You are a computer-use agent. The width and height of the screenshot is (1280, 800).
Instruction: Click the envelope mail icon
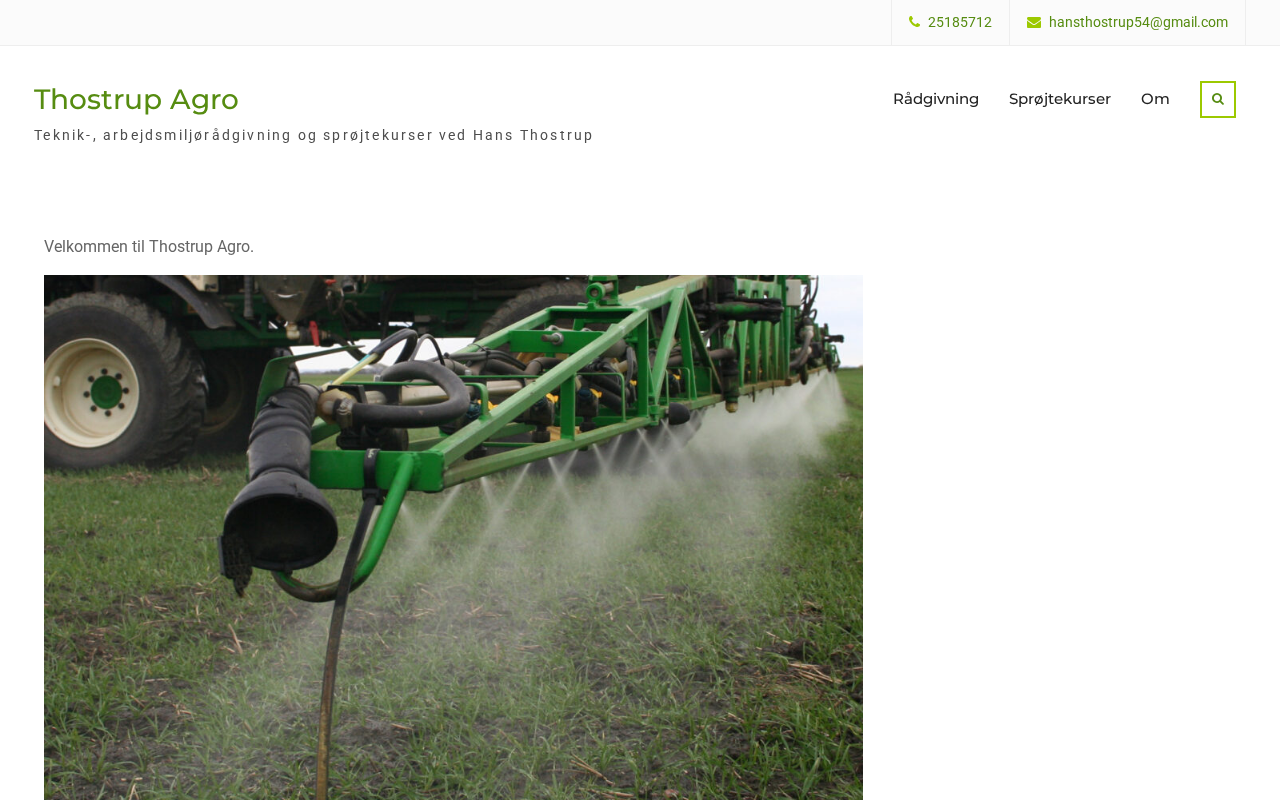(1034, 22)
